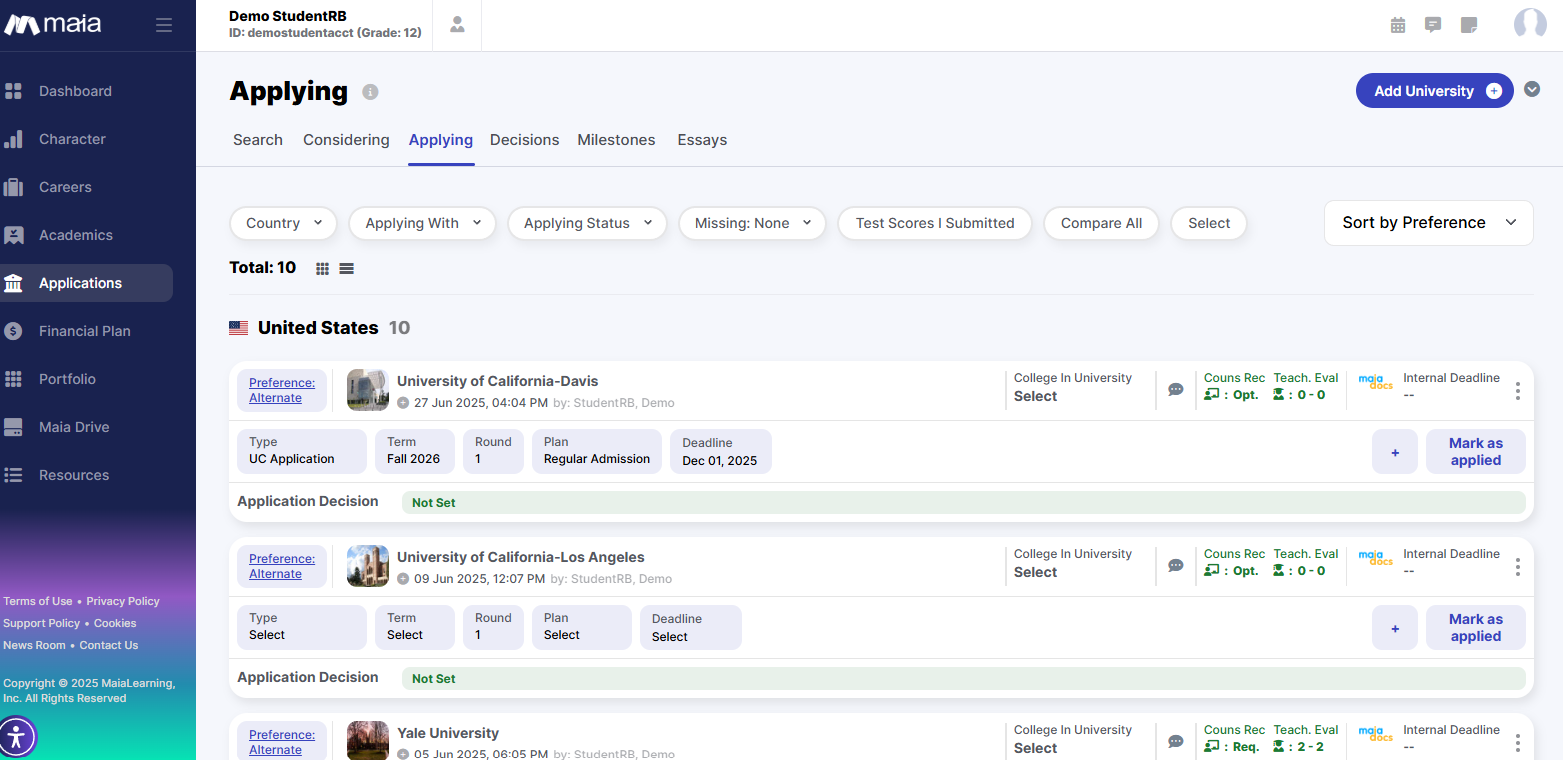Screen dimensions: 1563x760
Task: Expand the Applying Status filter
Action: point(587,223)
